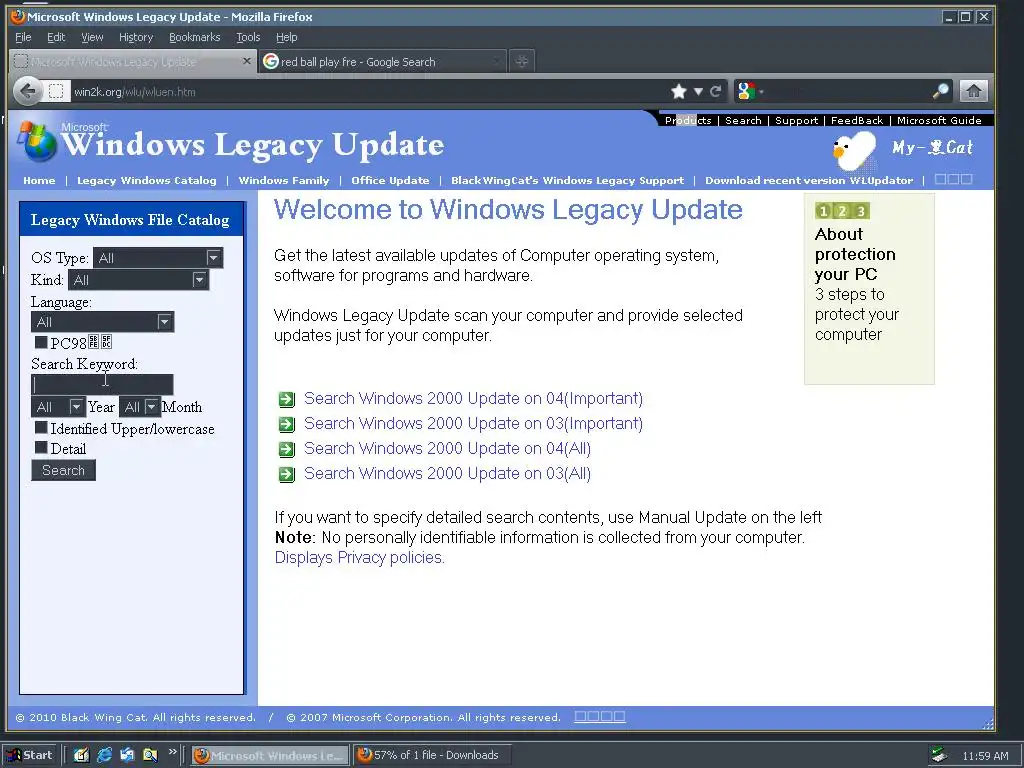Click the first quick launch icon next to Start
The image size is (1024, 768).
click(x=81, y=755)
